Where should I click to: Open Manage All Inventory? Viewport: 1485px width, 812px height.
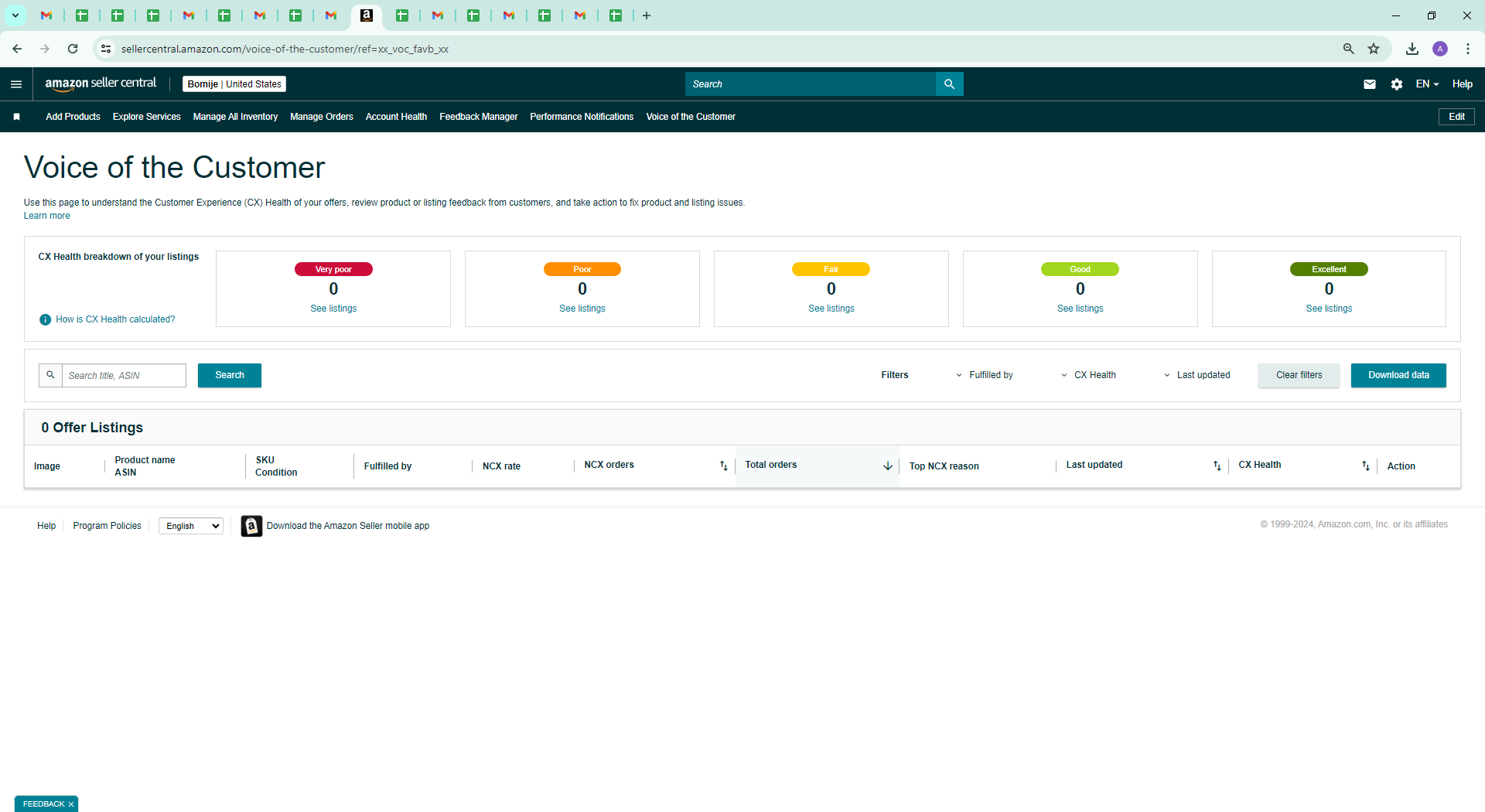click(x=235, y=117)
